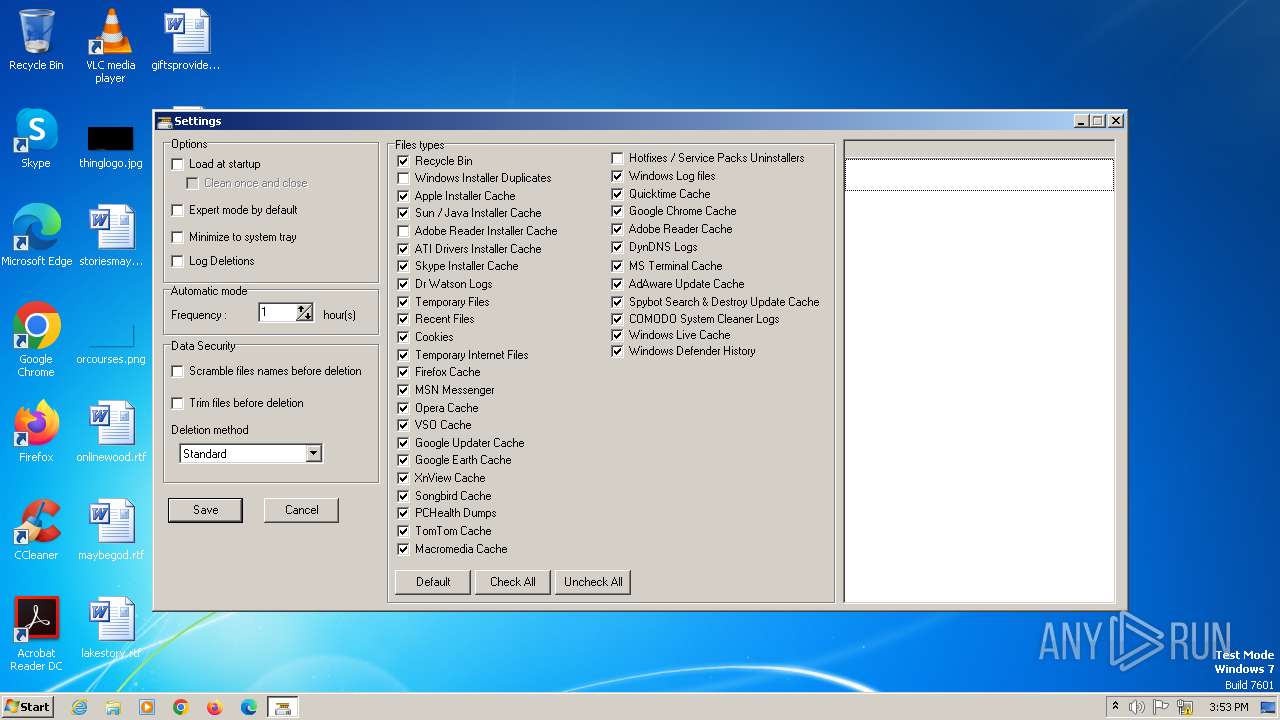
Task: Check Adobe Reader Installer Cache
Action: [403, 231]
